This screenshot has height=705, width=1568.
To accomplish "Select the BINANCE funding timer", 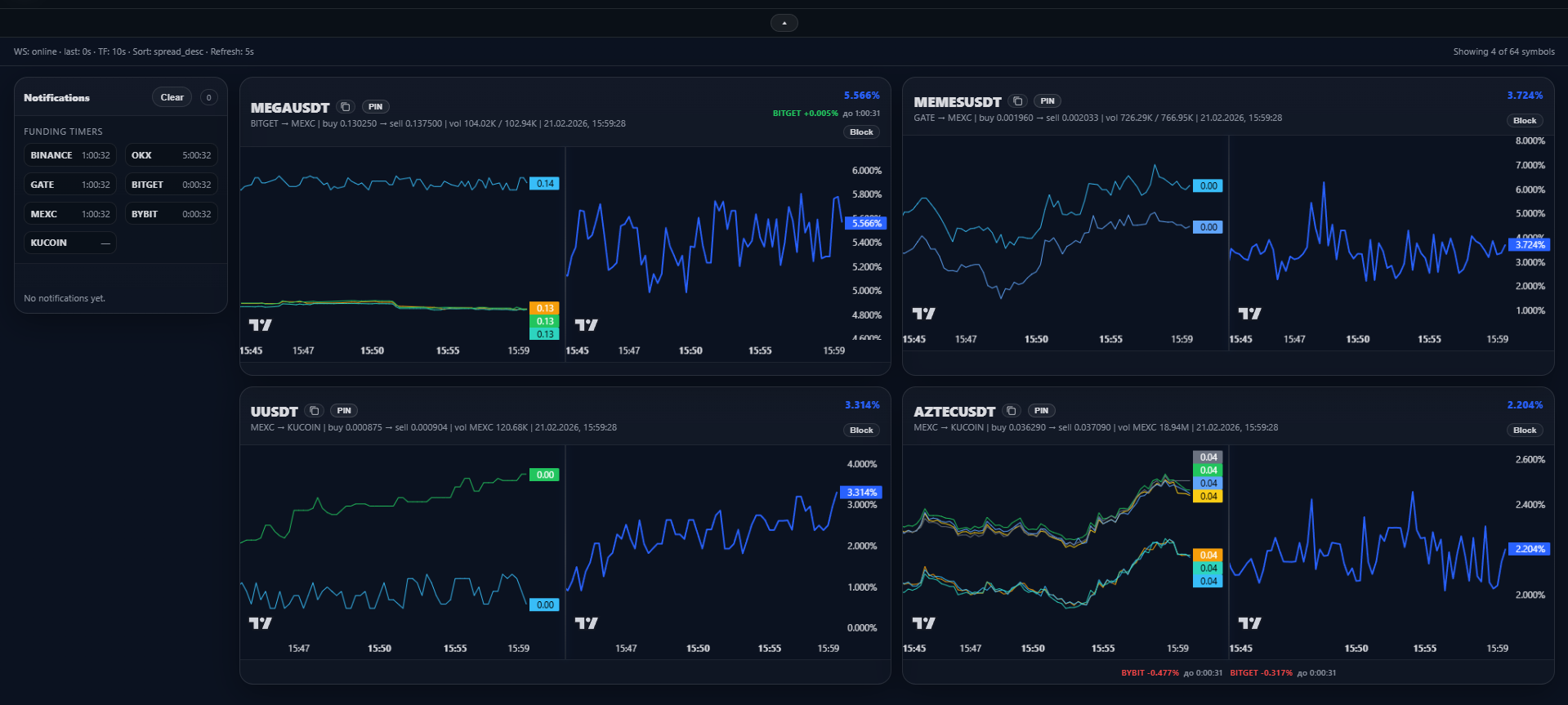I will 69,155.
